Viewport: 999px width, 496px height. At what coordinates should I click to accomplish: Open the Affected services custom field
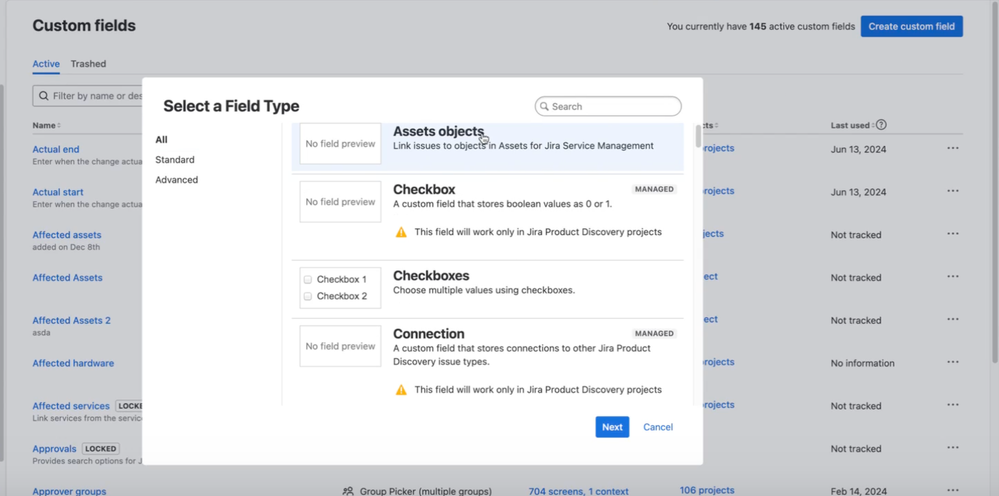click(71, 406)
